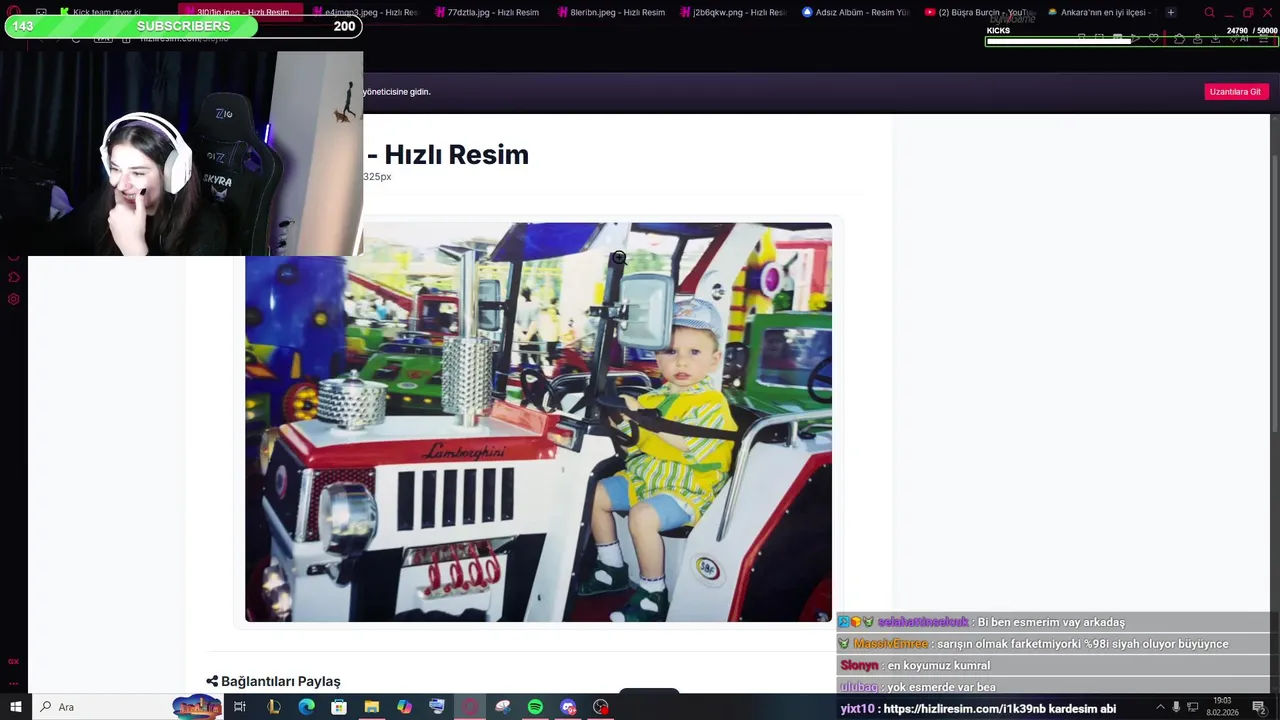This screenshot has height=720, width=1280.
Task: Switch to the Ankara'nın en iyi ilçesi tab
Action: click(1100, 12)
